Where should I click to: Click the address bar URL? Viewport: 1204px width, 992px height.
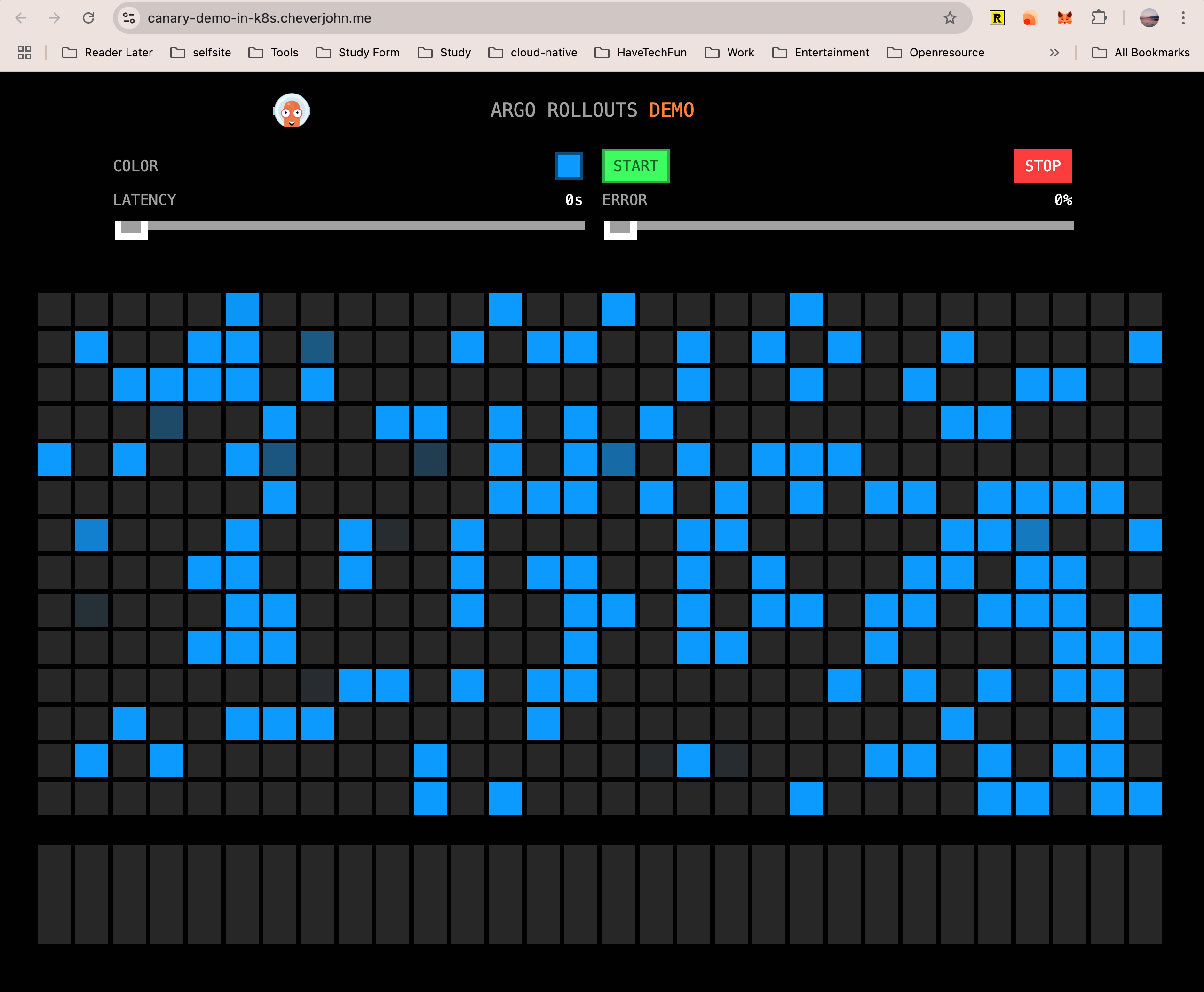[260, 18]
